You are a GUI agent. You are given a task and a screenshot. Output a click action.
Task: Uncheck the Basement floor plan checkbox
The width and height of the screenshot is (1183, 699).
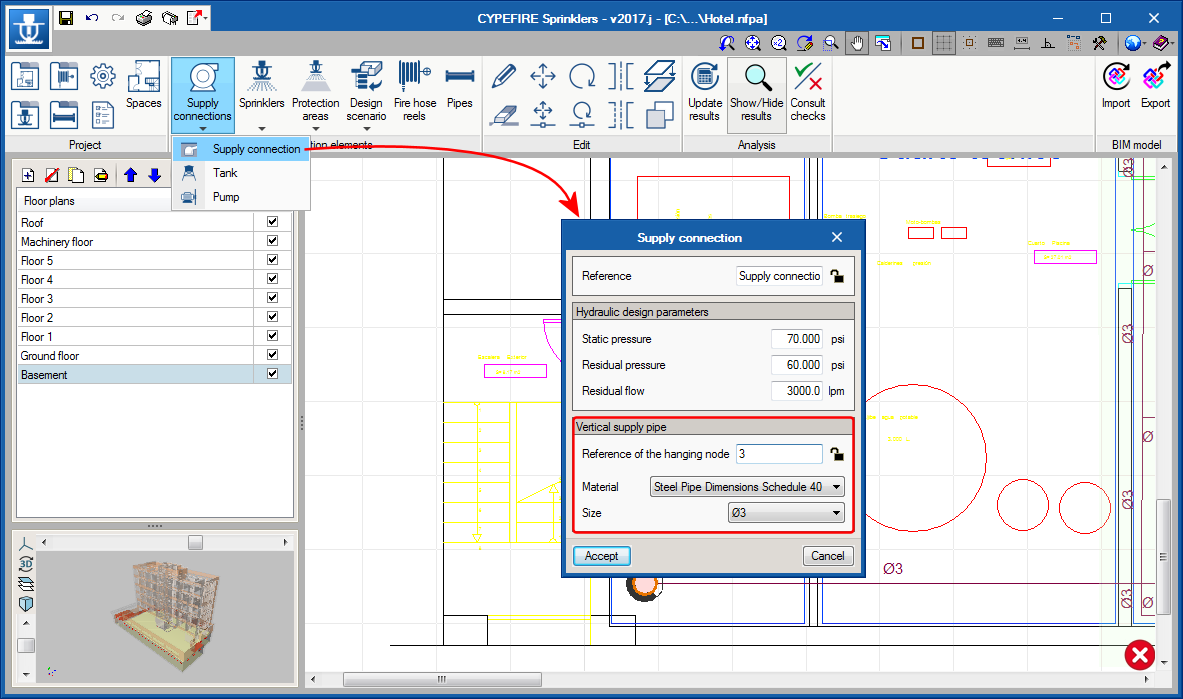[x=272, y=375]
